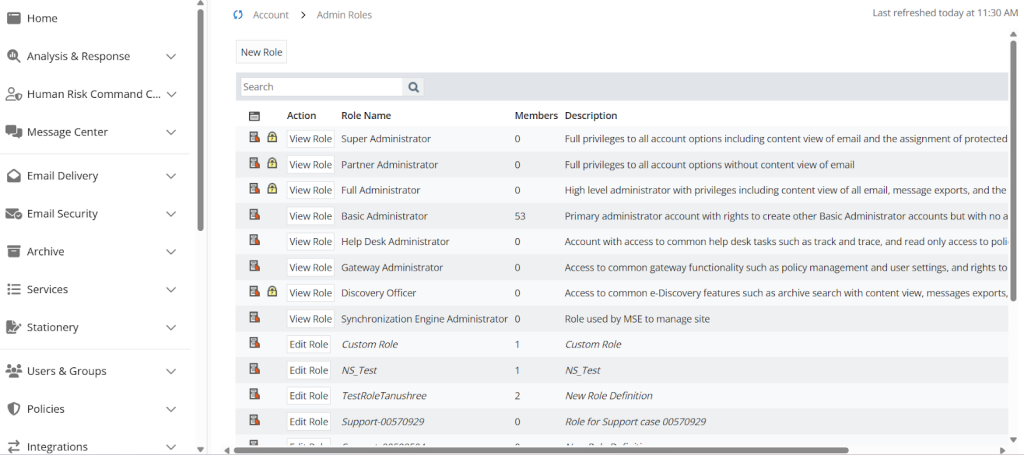Expand the Human Risk Command Center chevron

[x=171, y=95]
